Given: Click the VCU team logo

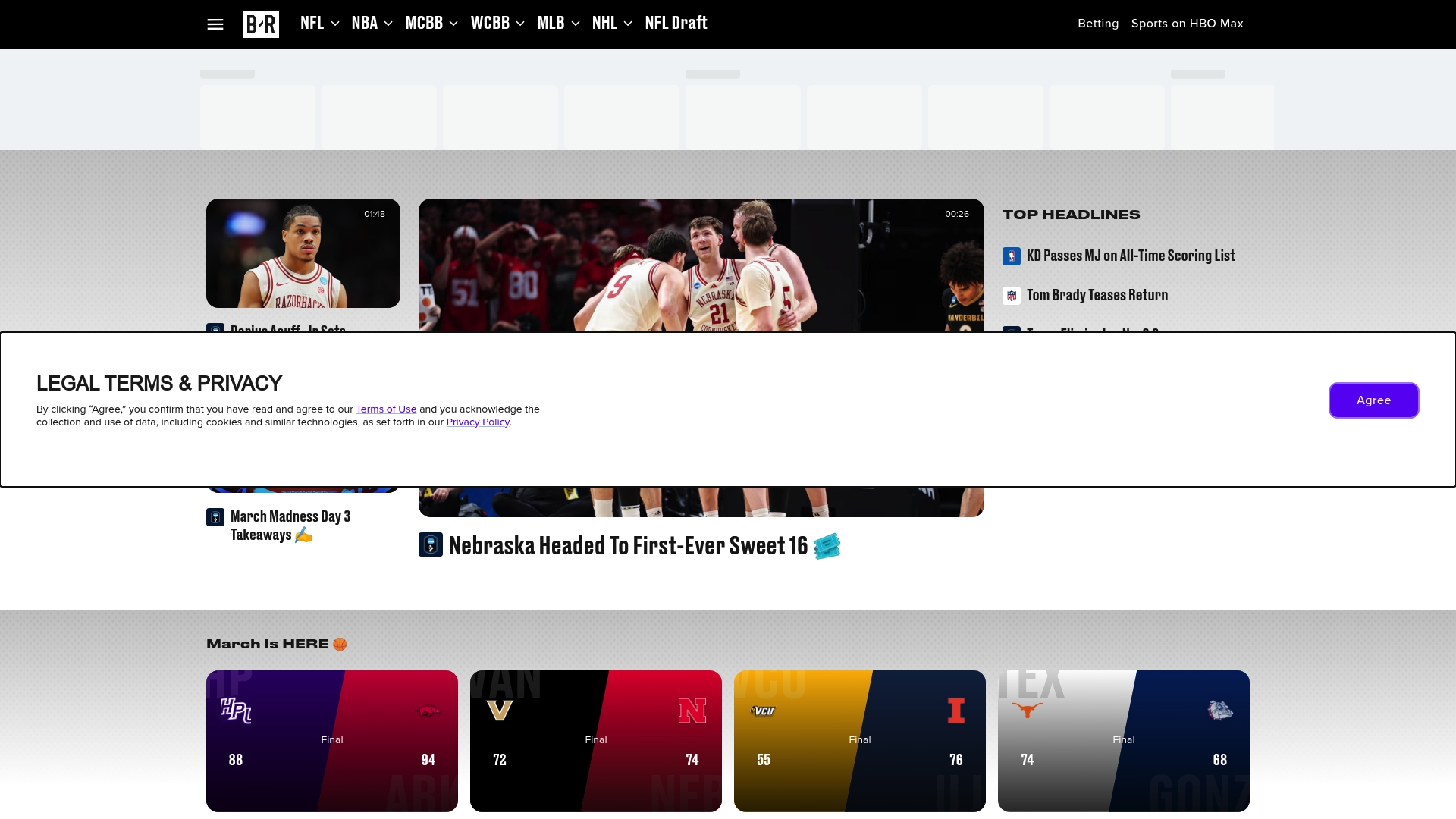Looking at the screenshot, I should [763, 711].
